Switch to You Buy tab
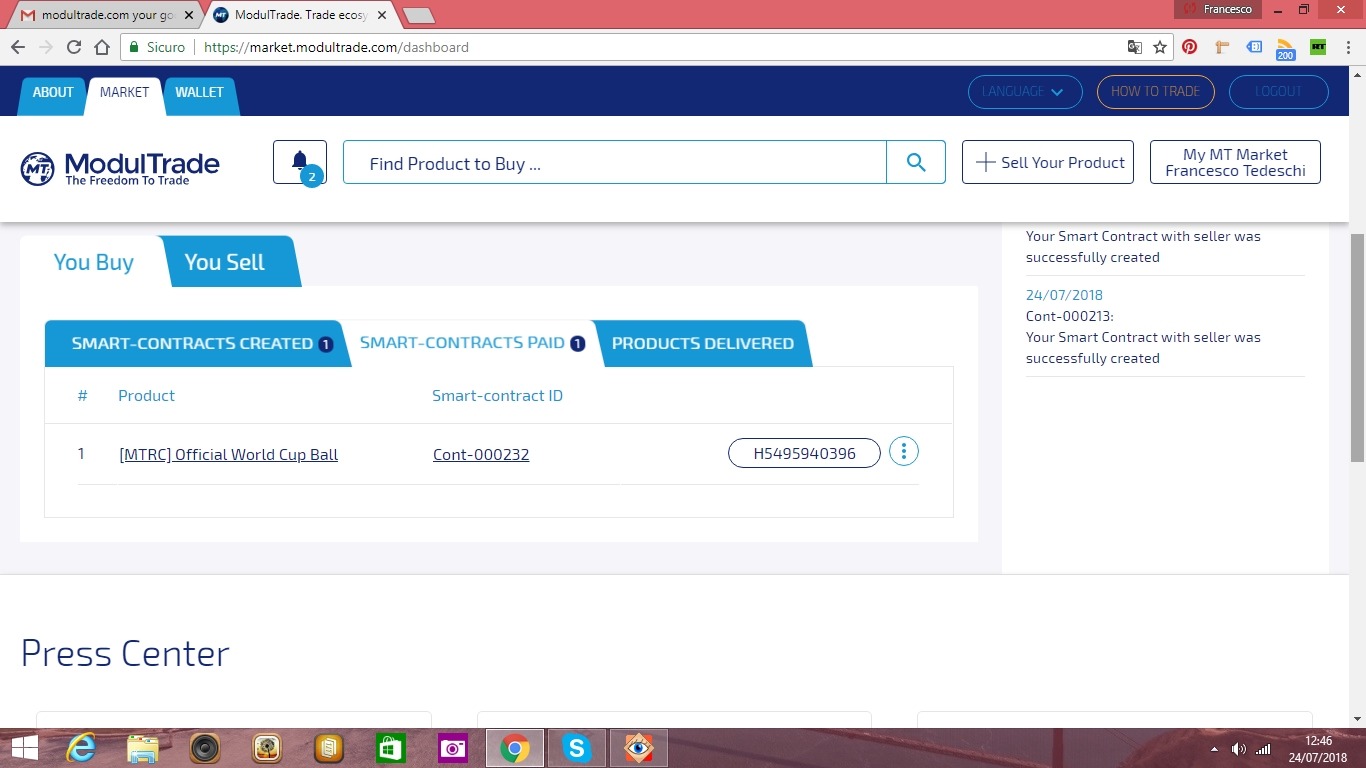 click(93, 262)
